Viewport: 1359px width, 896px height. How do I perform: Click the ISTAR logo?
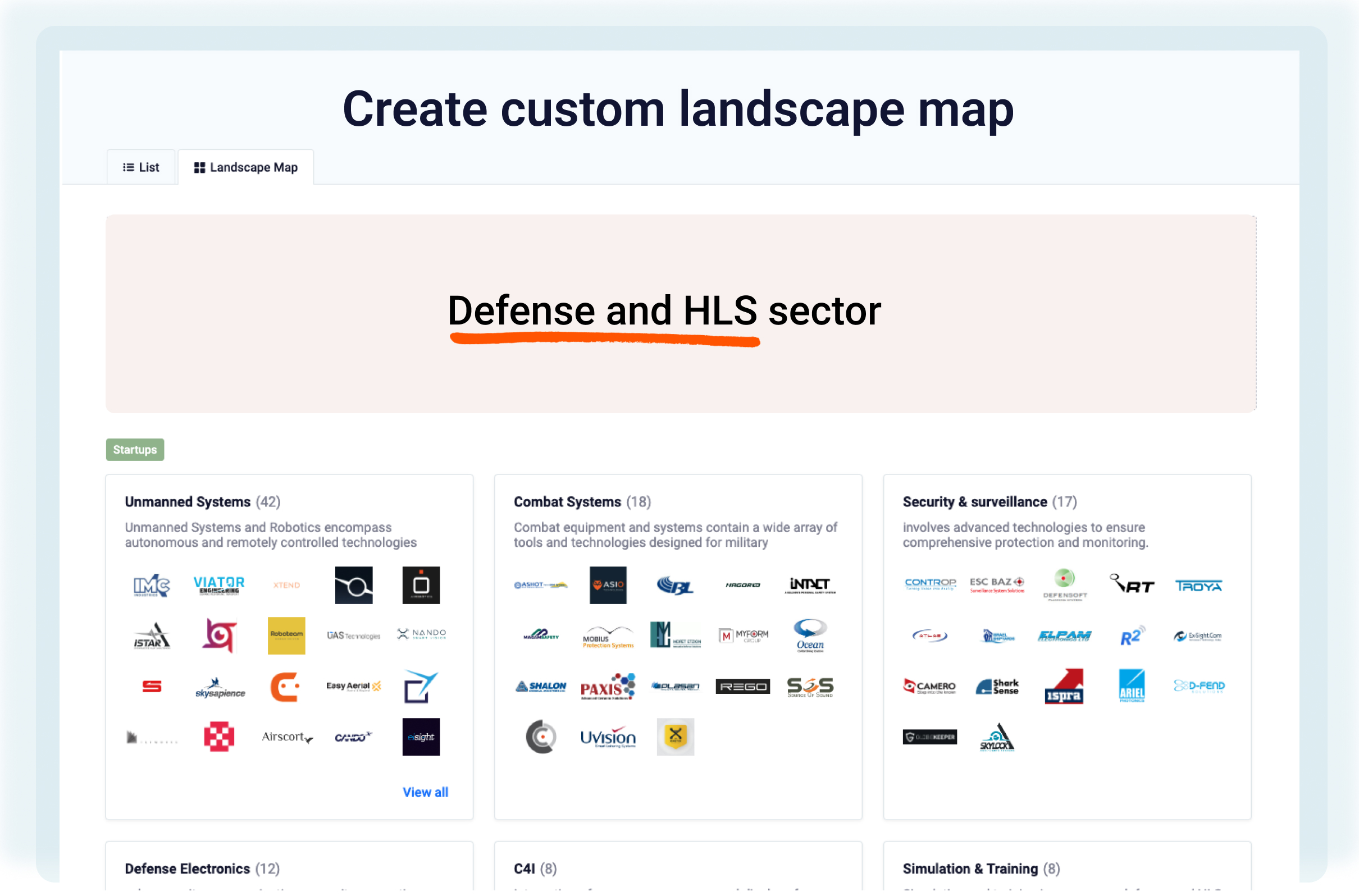click(x=152, y=636)
